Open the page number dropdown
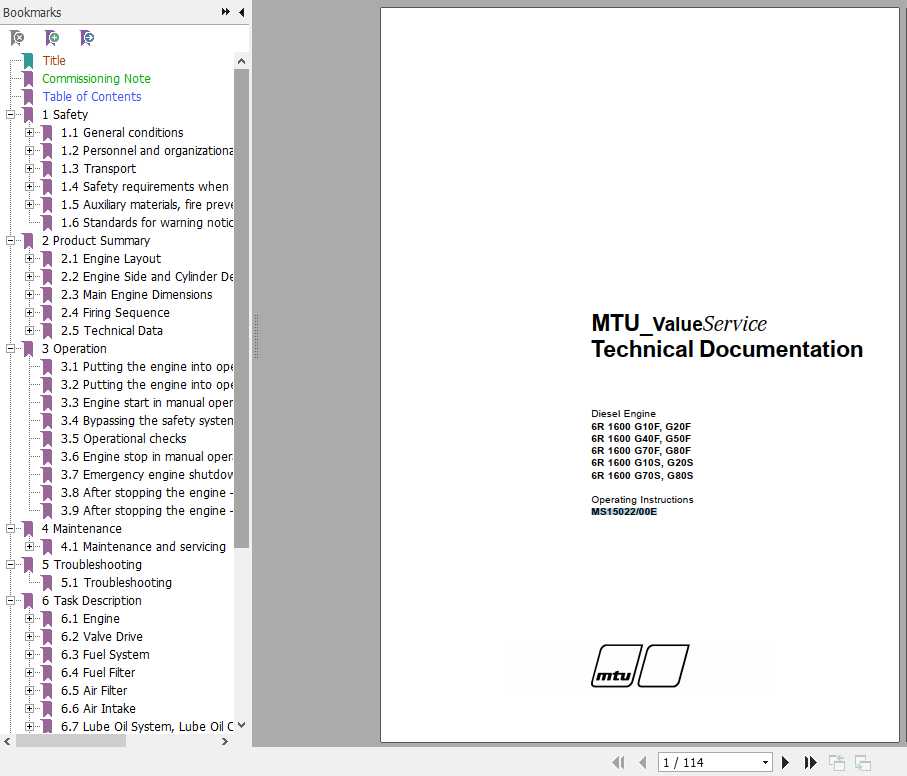907x776 pixels. click(x=765, y=762)
